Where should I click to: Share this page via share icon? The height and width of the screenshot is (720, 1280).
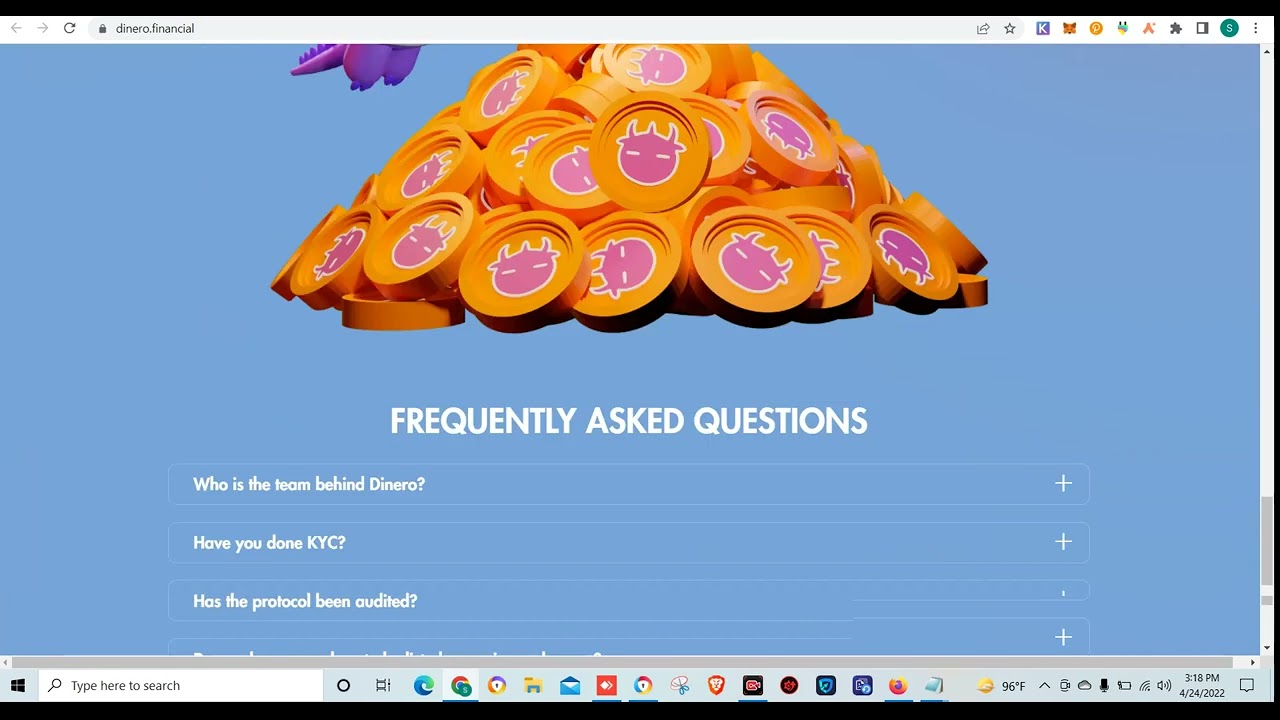point(983,28)
